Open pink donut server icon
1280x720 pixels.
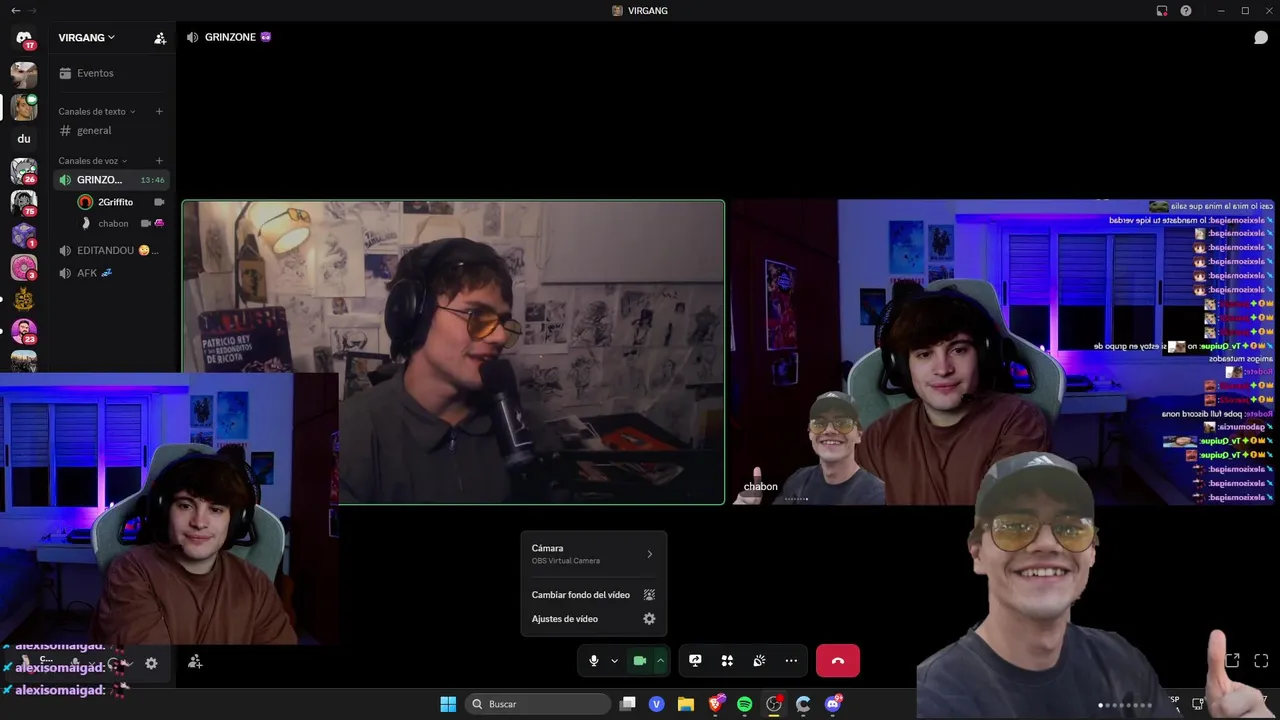pos(24,267)
